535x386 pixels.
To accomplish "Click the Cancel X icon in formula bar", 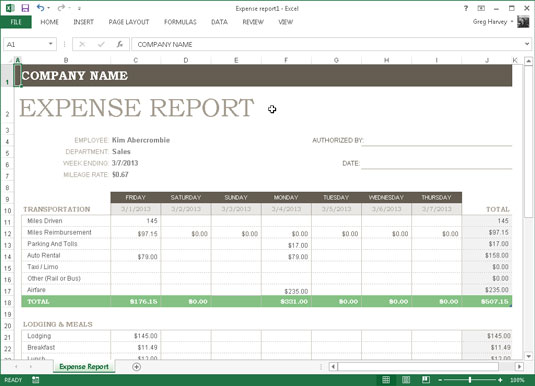I will click(82, 44).
